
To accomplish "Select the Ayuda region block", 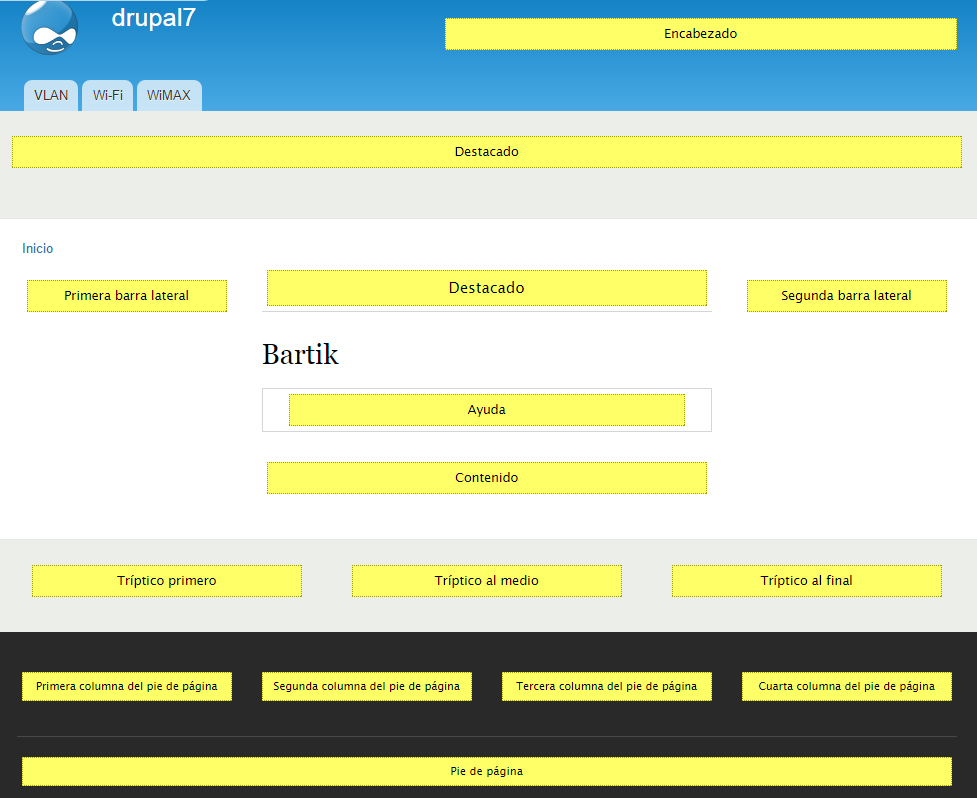I will (487, 409).
